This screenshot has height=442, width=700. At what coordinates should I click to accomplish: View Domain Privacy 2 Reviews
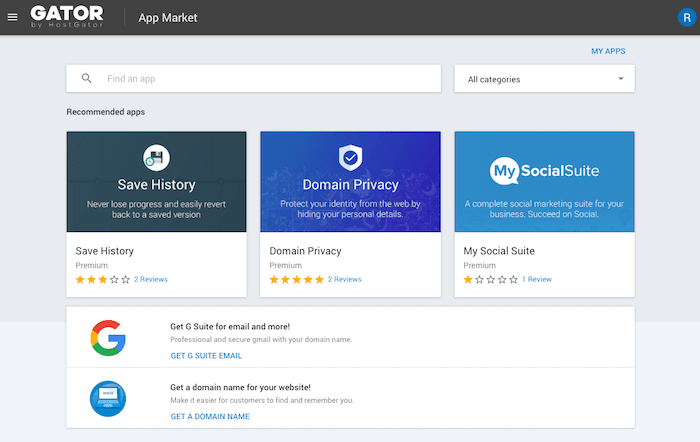(x=345, y=279)
